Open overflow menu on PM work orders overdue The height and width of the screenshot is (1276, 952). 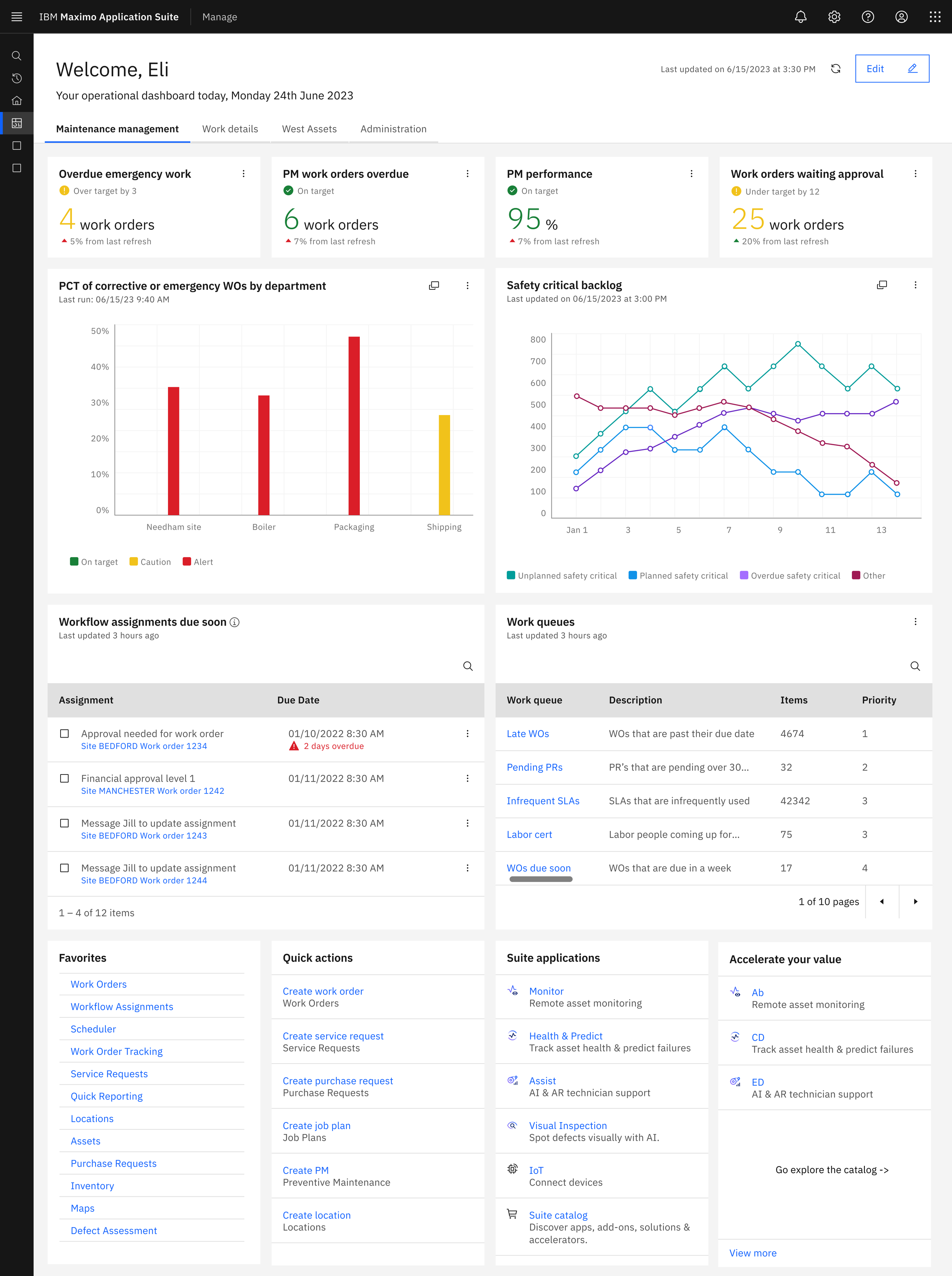coord(467,173)
